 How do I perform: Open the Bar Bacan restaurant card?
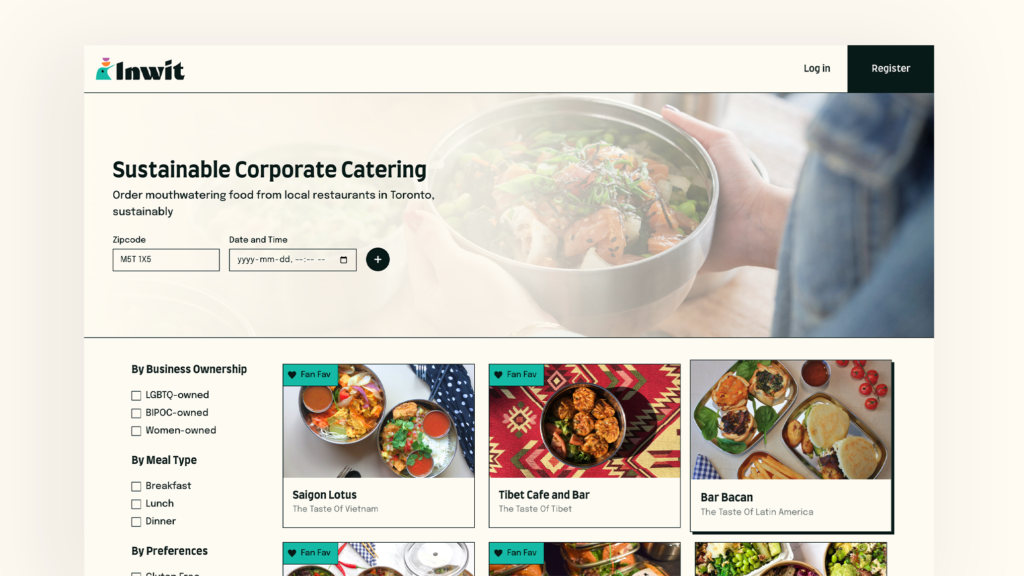point(791,445)
